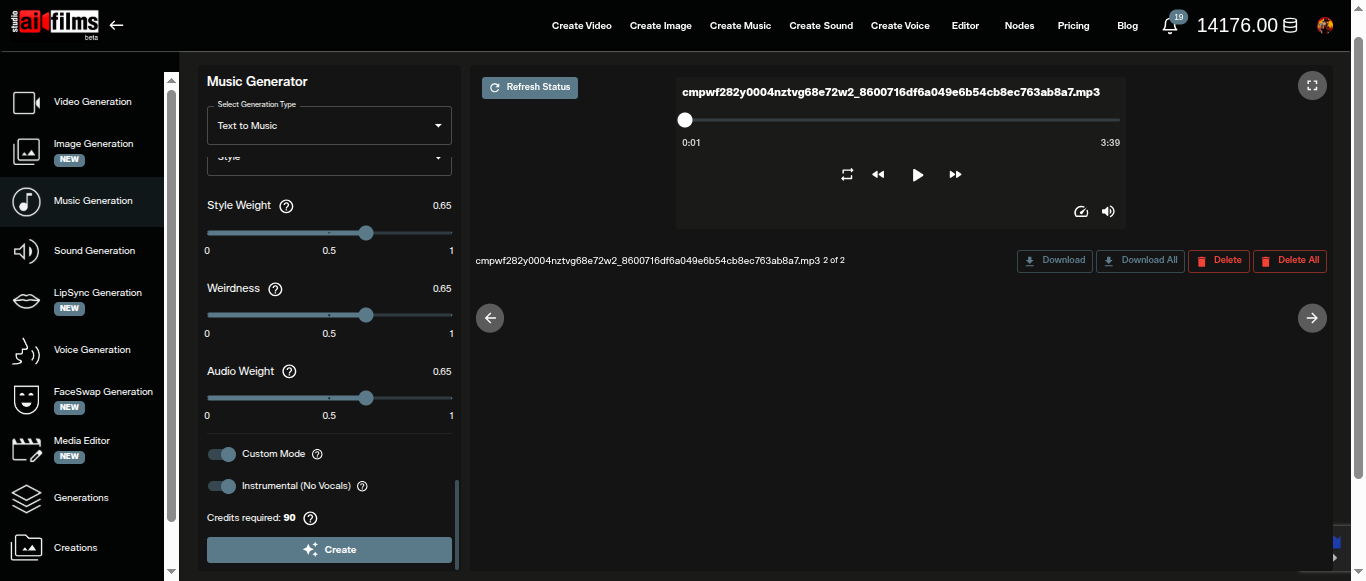The width and height of the screenshot is (1366, 581).
Task: Show help for Credits required
Action: 310,518
